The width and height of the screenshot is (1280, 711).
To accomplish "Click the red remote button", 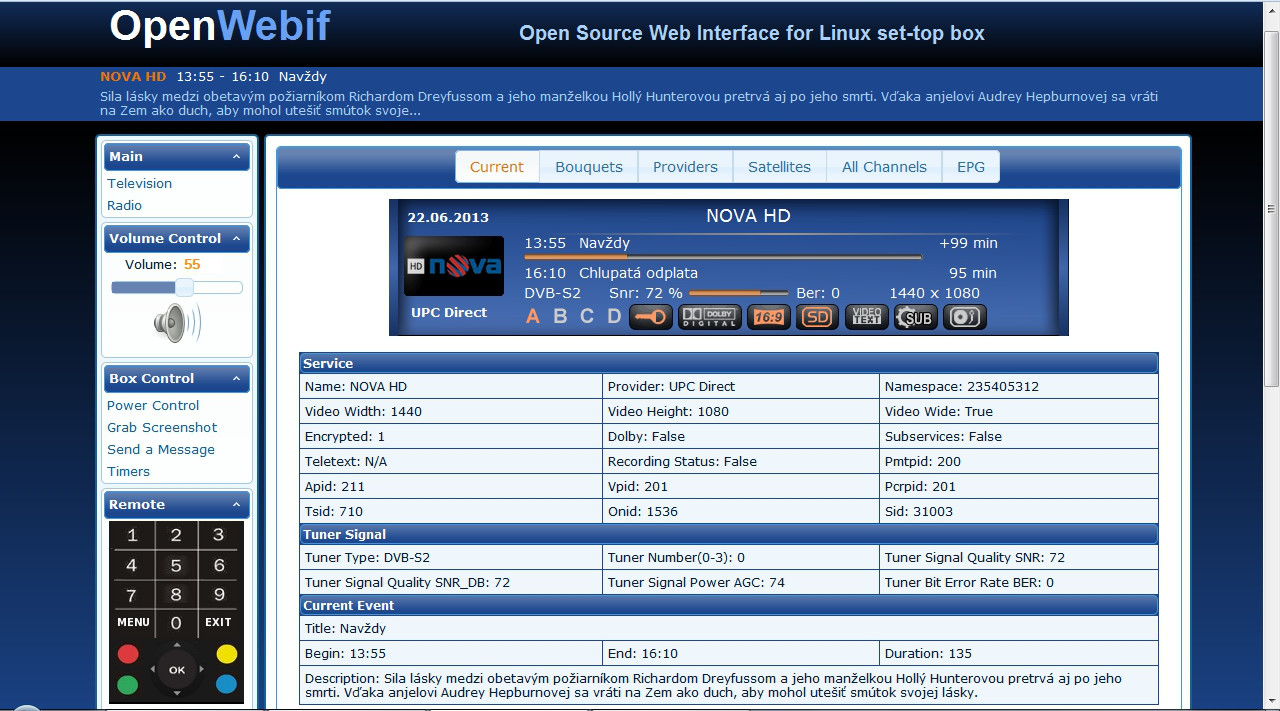I will (x=128, y=654).
